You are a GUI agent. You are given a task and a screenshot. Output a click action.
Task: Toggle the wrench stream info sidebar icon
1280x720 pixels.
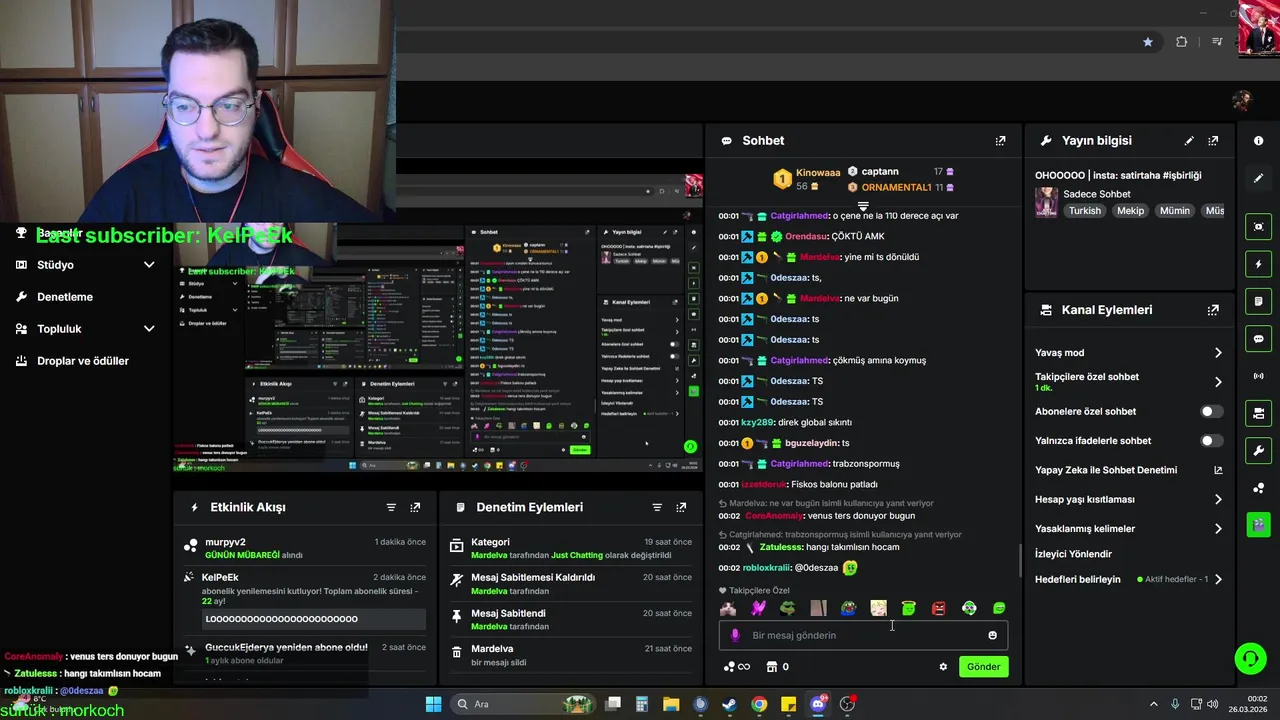[1258, 450]
